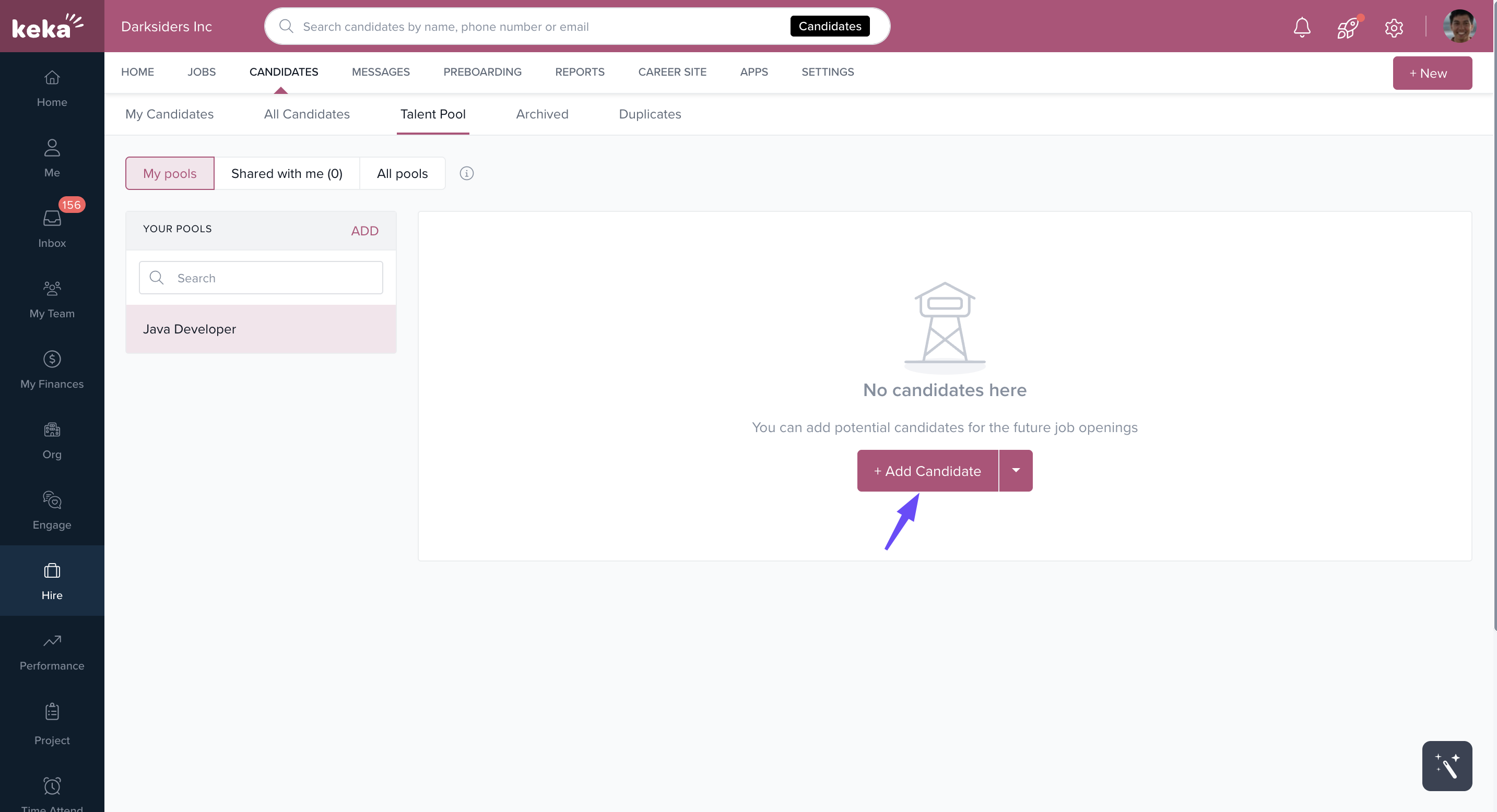Click the rocket icon in header
This screenshot has height=812, width=1497.
(1347, 27)
